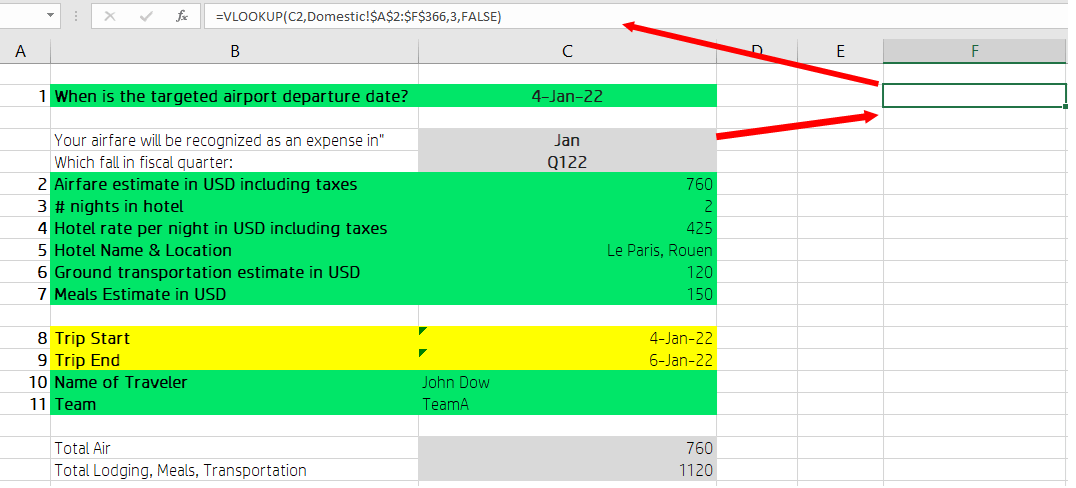Click the 'Hotel Name & Location' label
The image size is (1076, 488).
click(x=143, y=250)
